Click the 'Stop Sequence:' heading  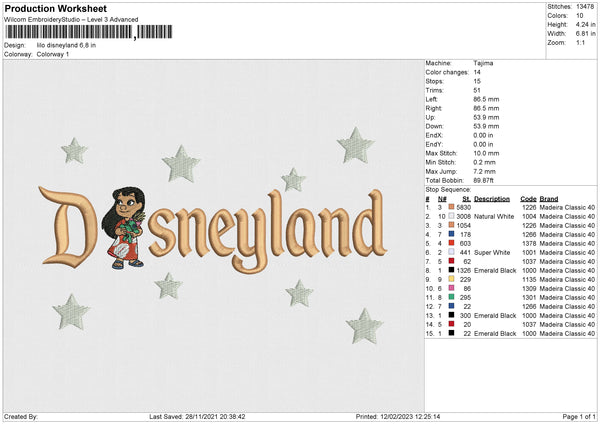(x=448, y=190)
